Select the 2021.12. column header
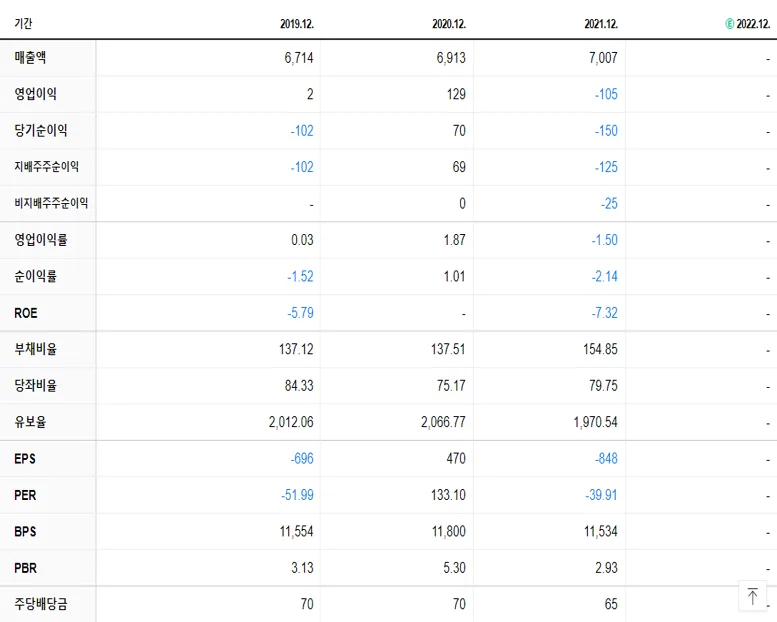The height and width of the screenshot is (622, 777). click(601, 24)
